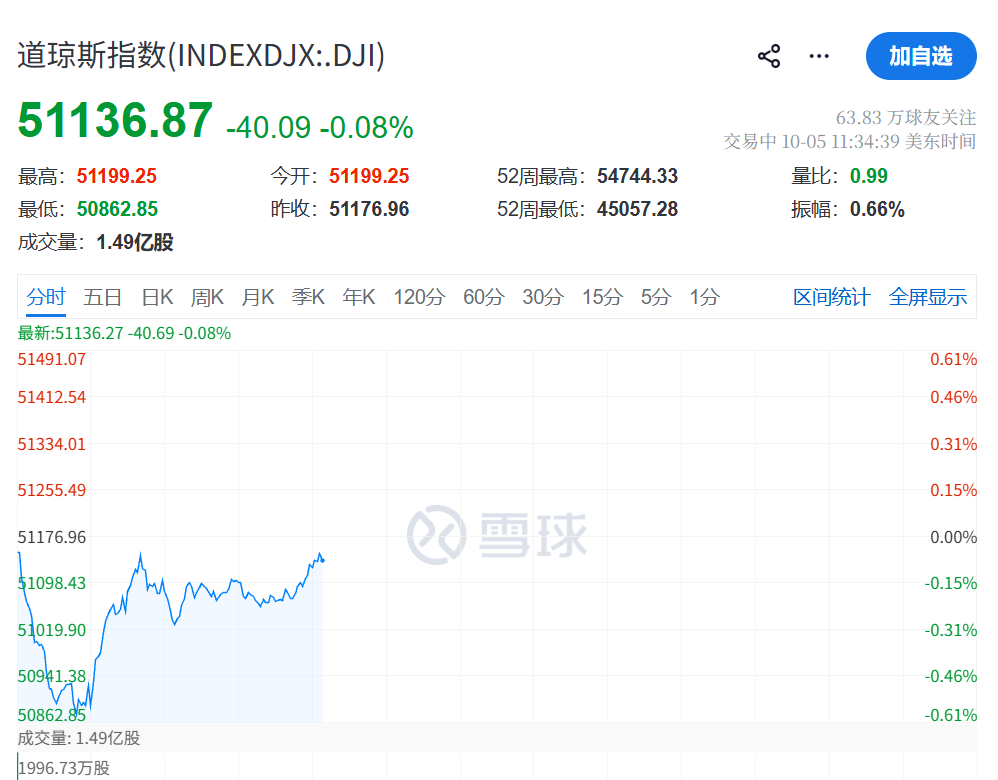This screenshot has width=998, height=780.
Task: Click the 量比 value 0.99
Action: point(869,176)
